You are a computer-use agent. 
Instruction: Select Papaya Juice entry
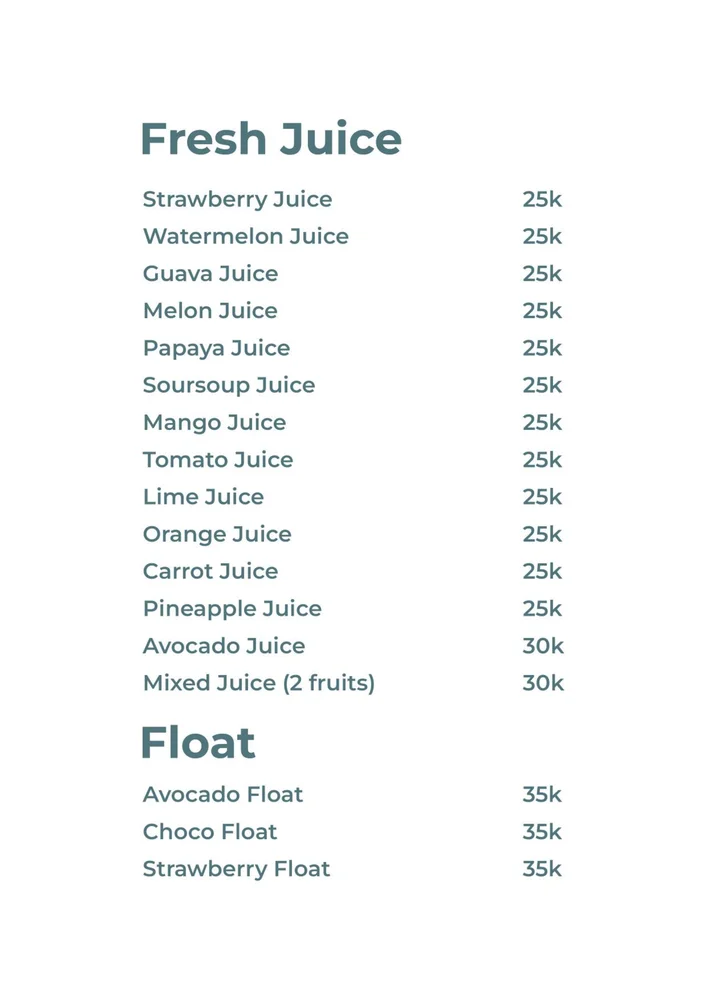point(216,349)
